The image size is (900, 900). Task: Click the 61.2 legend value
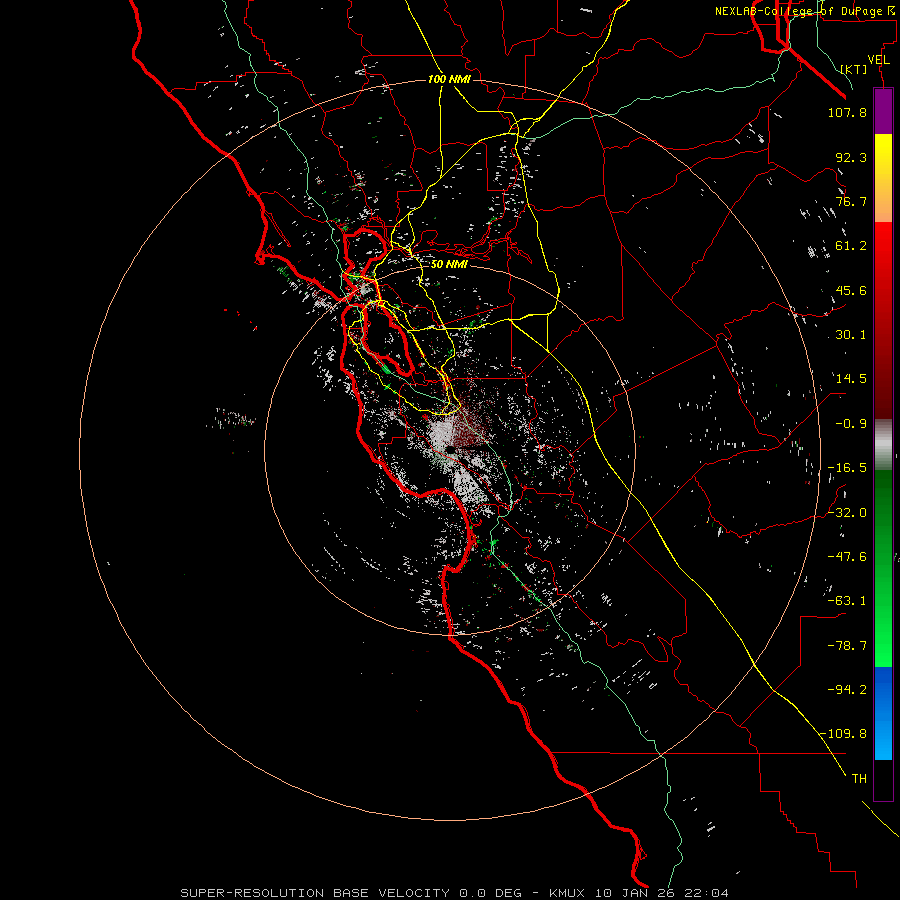coord(851,246)
